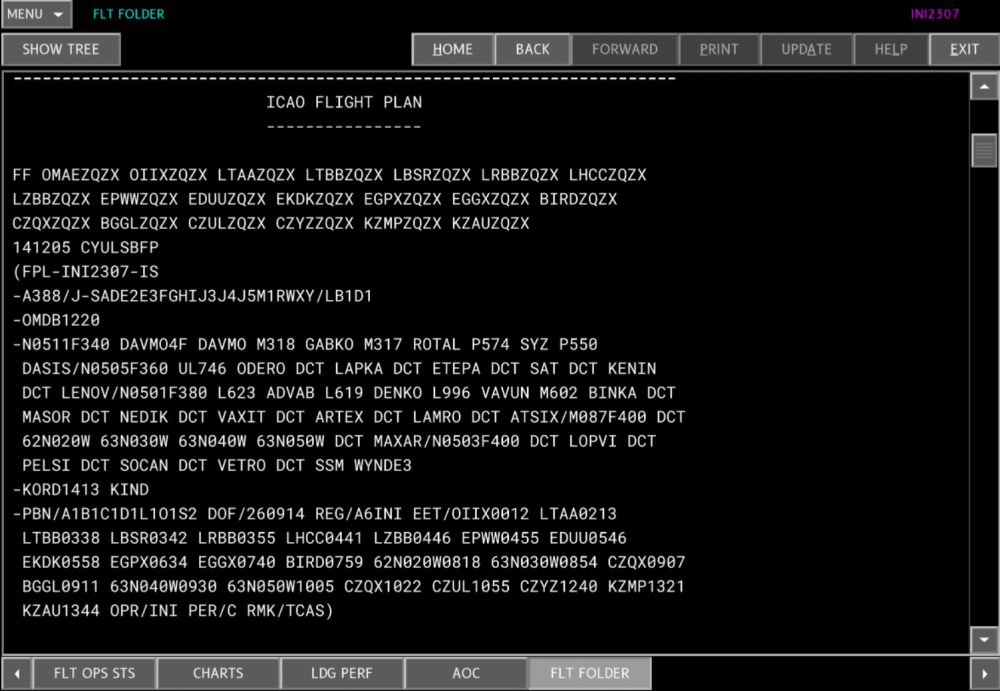This screenshot has height=691, width=1000.
Task: Click the scroll down arrow
Action: click(984, 639)
